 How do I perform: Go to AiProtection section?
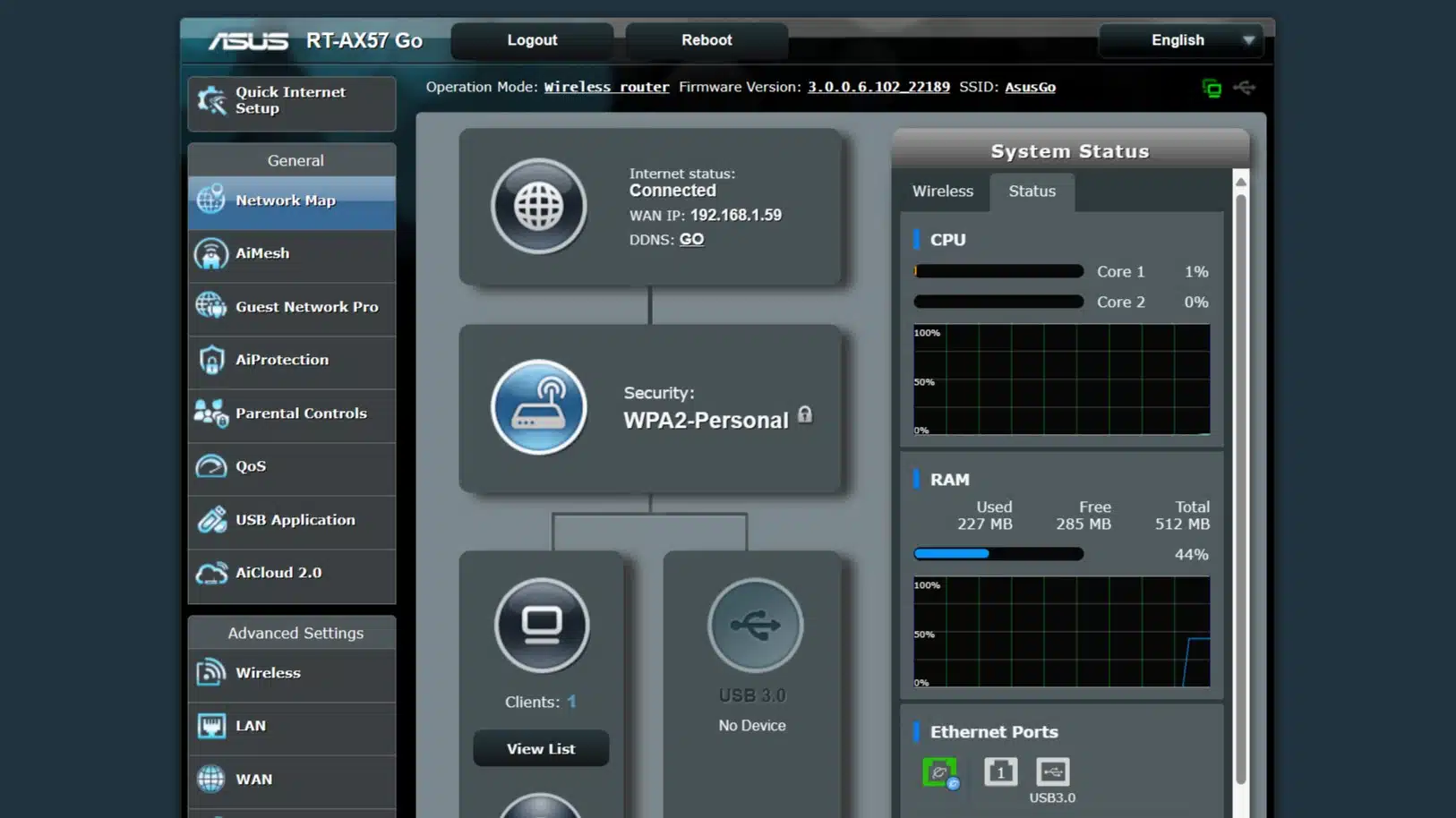pos(292,361)
